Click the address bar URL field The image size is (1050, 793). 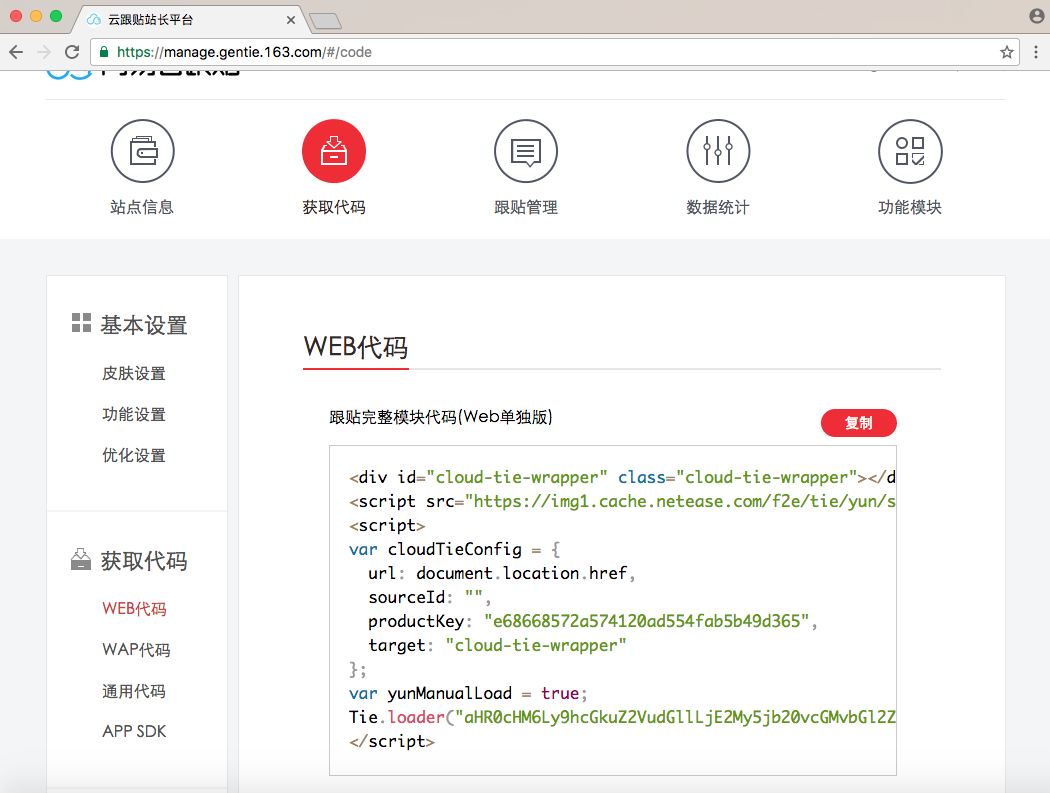point(550,52)
